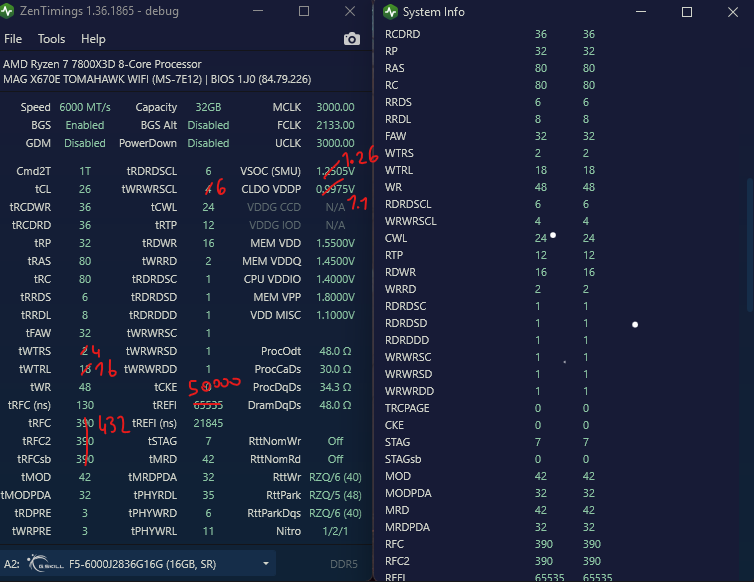Click the Nitro 1/2/1 value
Screen dimensions: 754x582
pyautogui.click(x=335, y=531)
